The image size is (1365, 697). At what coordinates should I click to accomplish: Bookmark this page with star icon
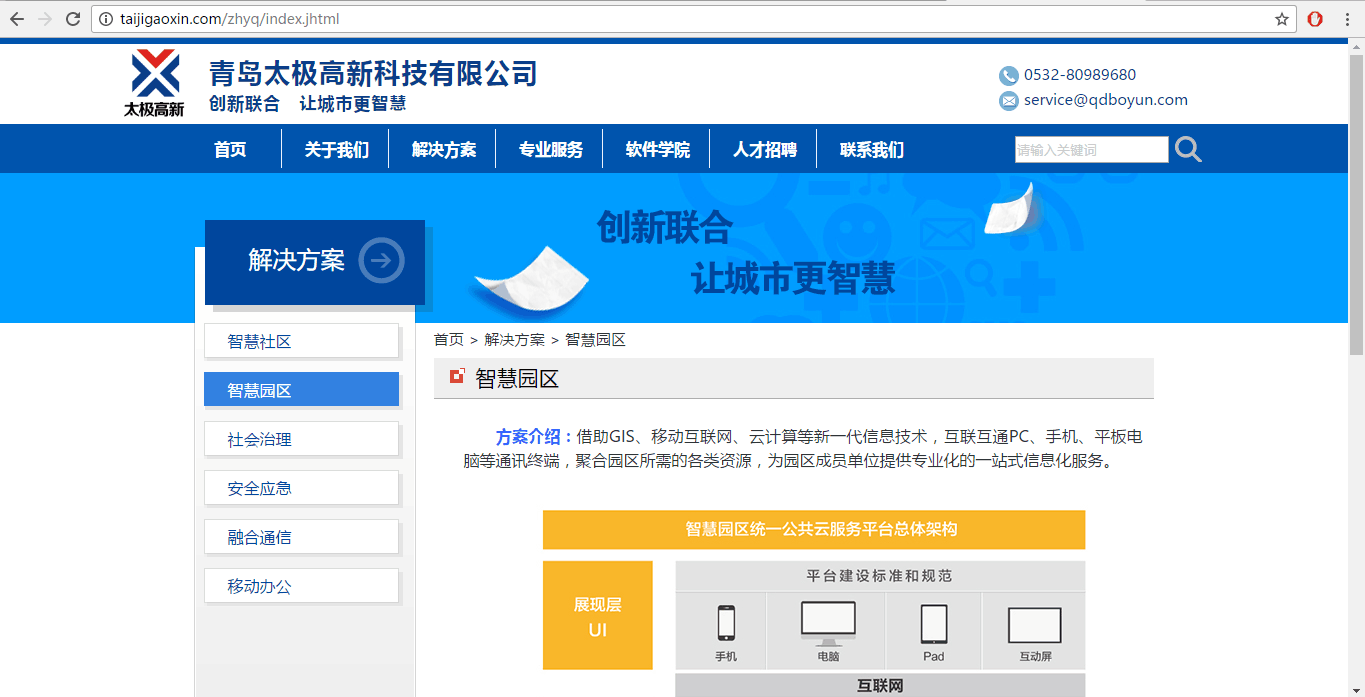click(1282, 19)
